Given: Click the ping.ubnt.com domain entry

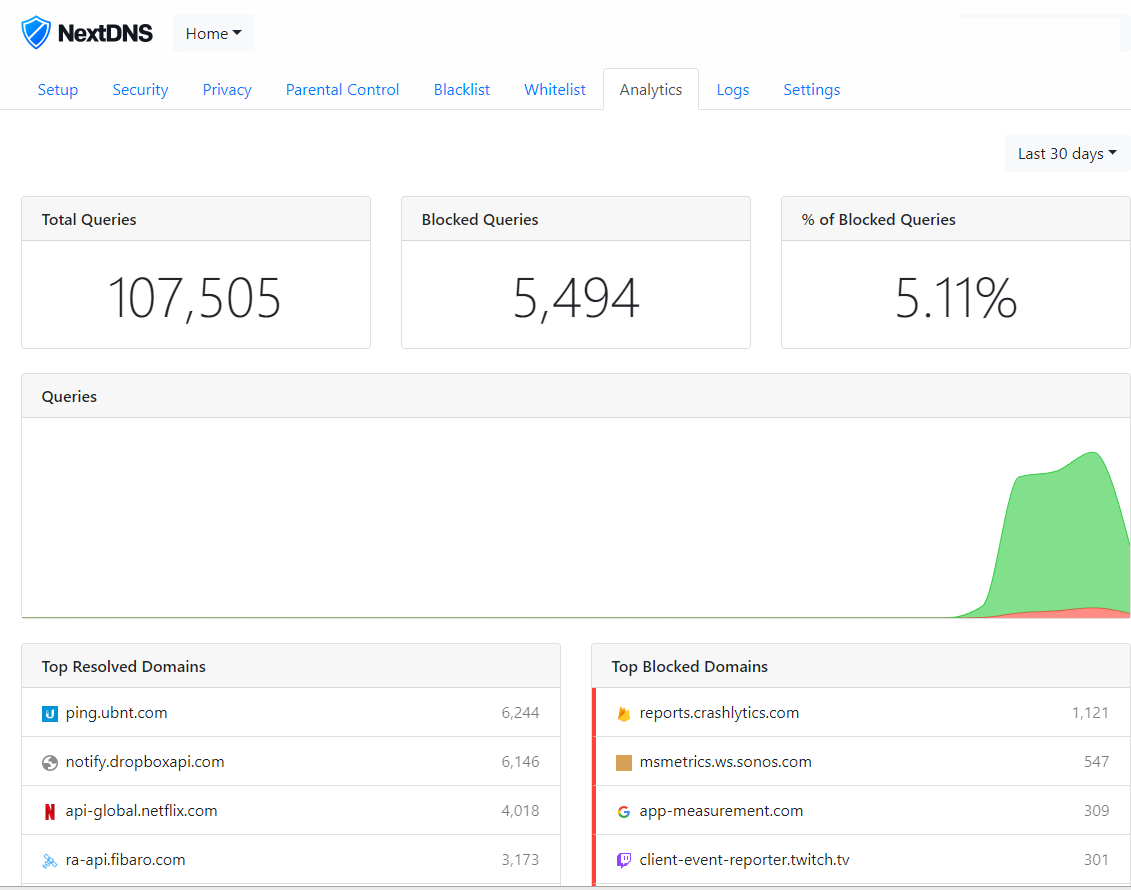Looking at the screenshot, I should pos(116,713).
